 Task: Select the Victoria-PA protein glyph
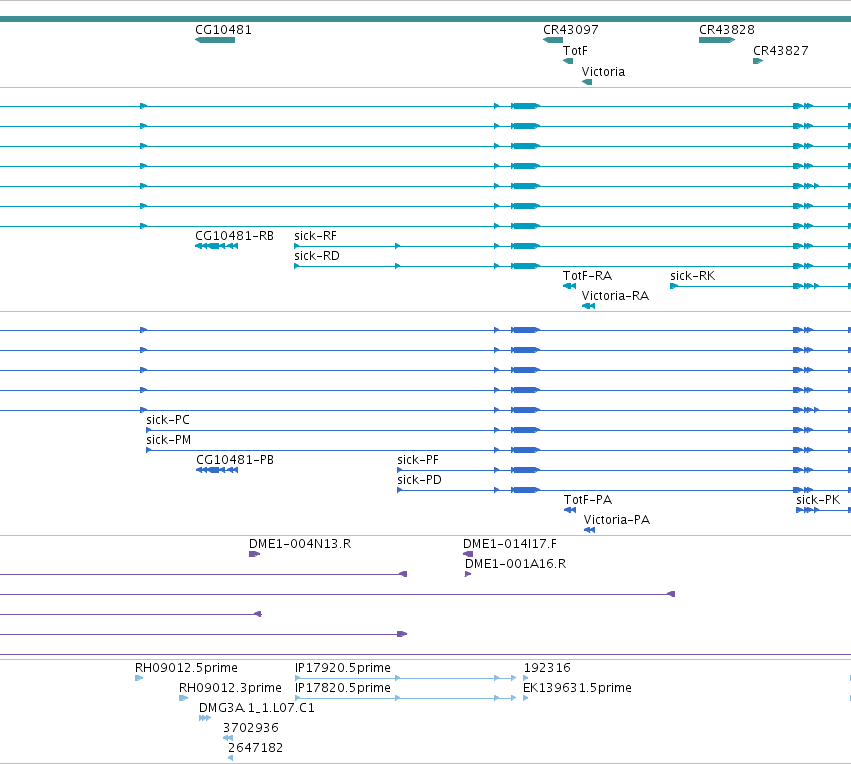(589, 530)
